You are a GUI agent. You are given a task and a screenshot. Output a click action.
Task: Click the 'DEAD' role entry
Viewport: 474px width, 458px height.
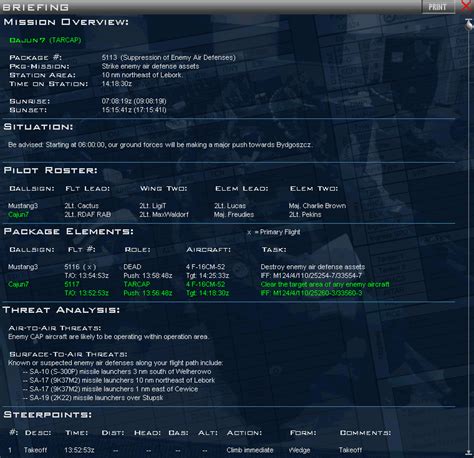tap(132, 267)
